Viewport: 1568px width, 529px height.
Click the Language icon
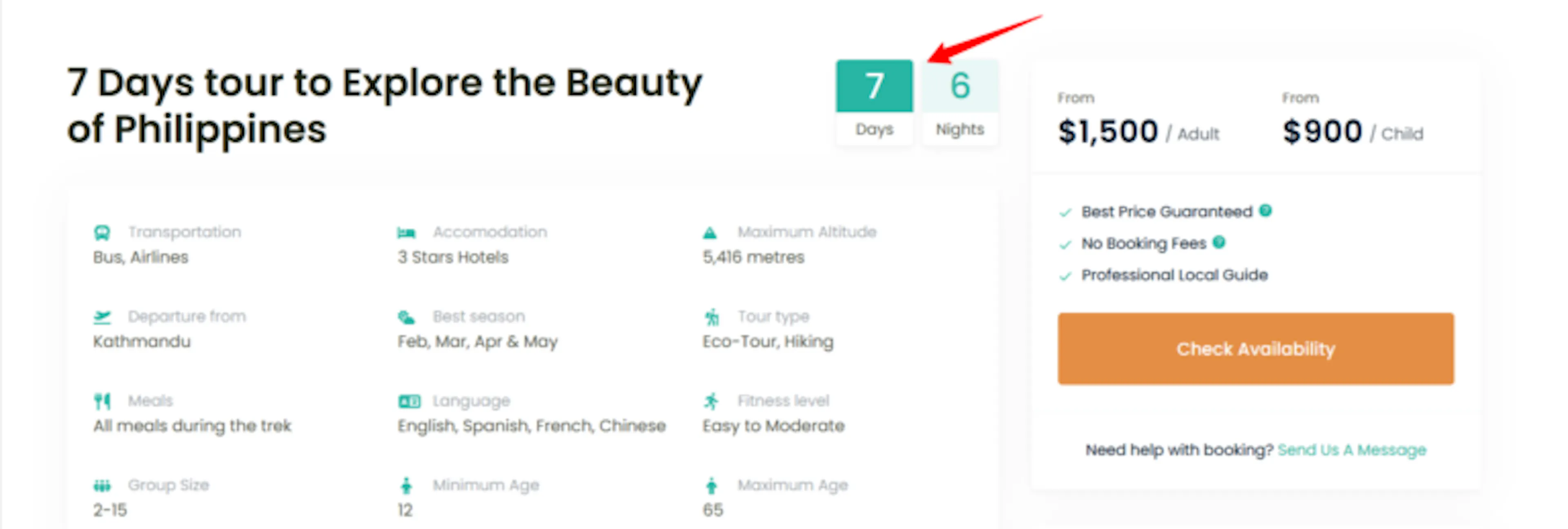tap(409, 401)
